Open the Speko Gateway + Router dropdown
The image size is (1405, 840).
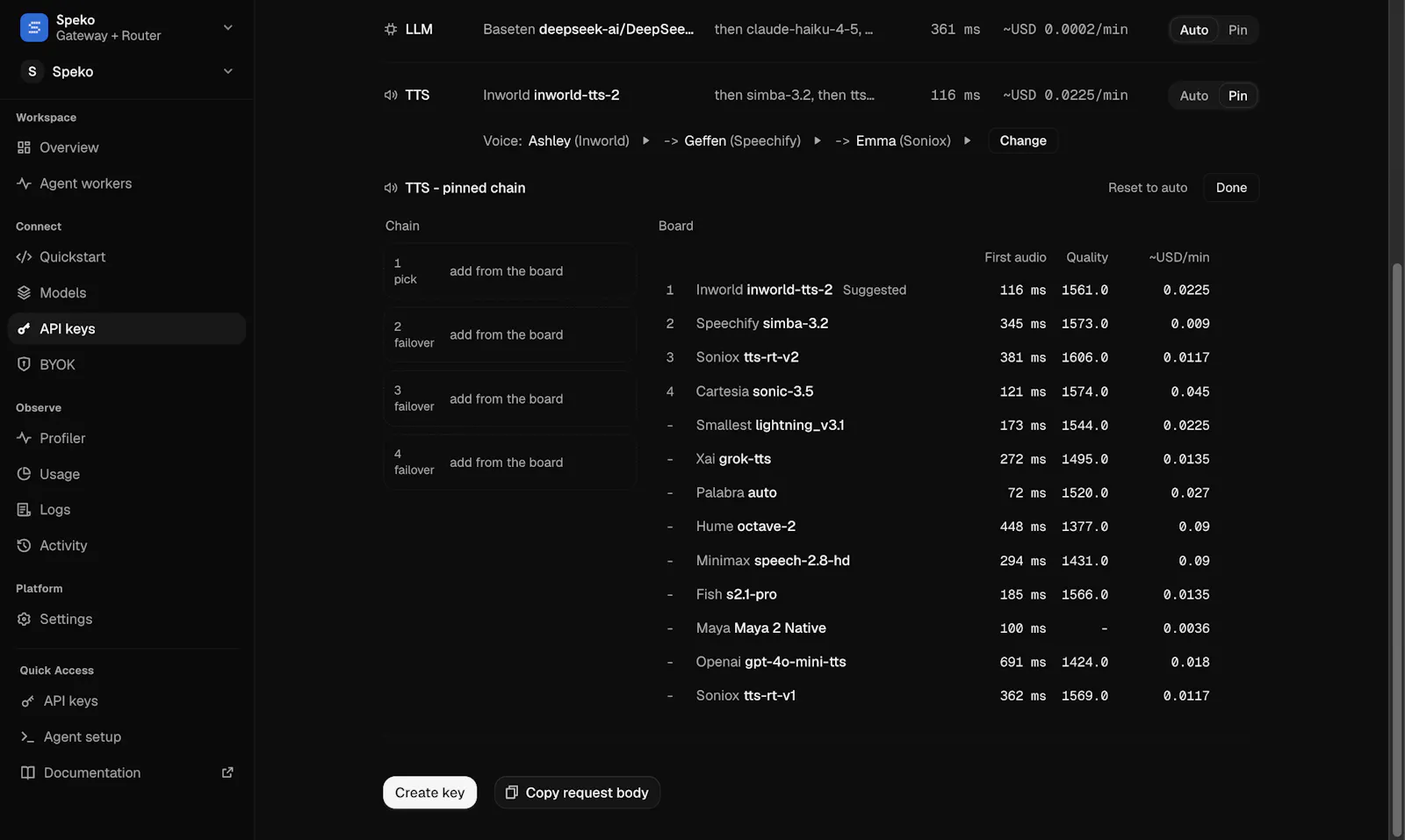[x=227, y=27]
